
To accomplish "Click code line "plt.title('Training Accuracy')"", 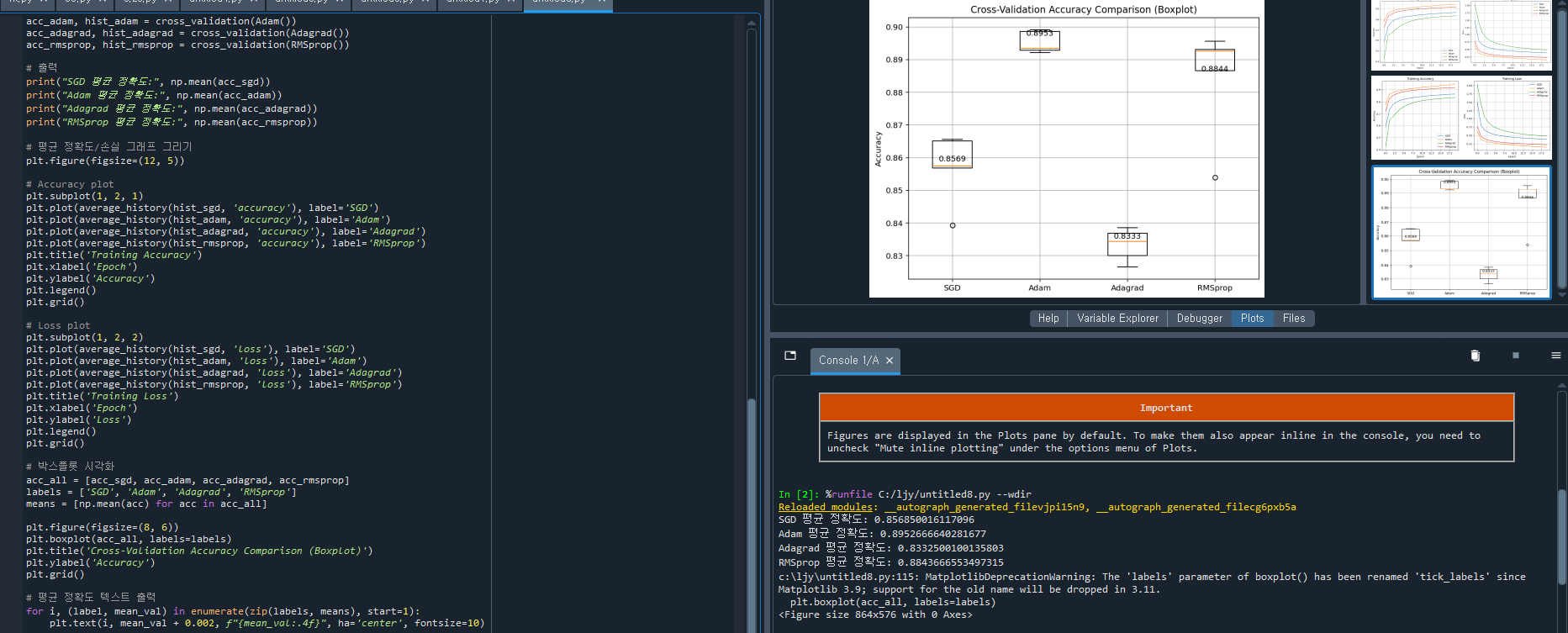I will pyautogui.click(x=114, y=255).
